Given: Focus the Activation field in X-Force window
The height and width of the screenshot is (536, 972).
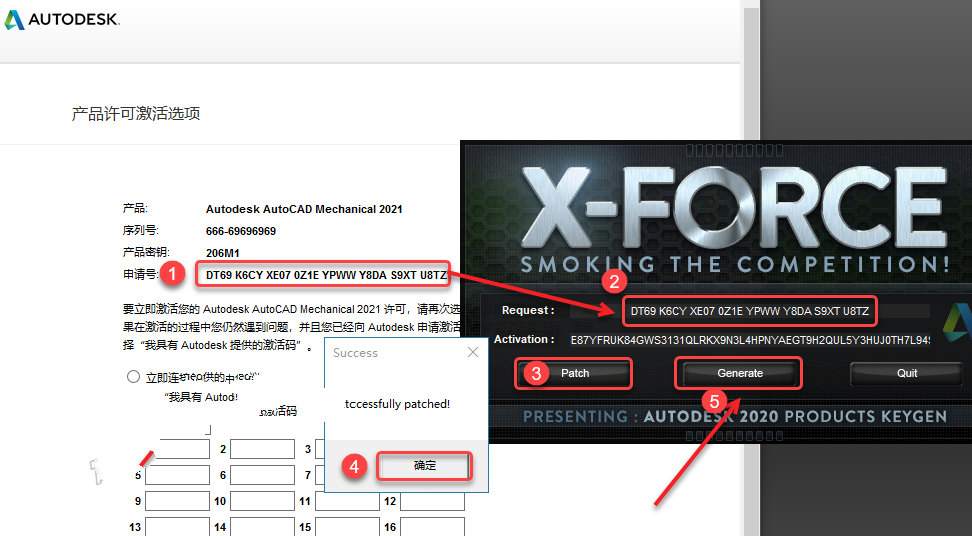Looking at the screenshot, I should (x=750, y=340).
